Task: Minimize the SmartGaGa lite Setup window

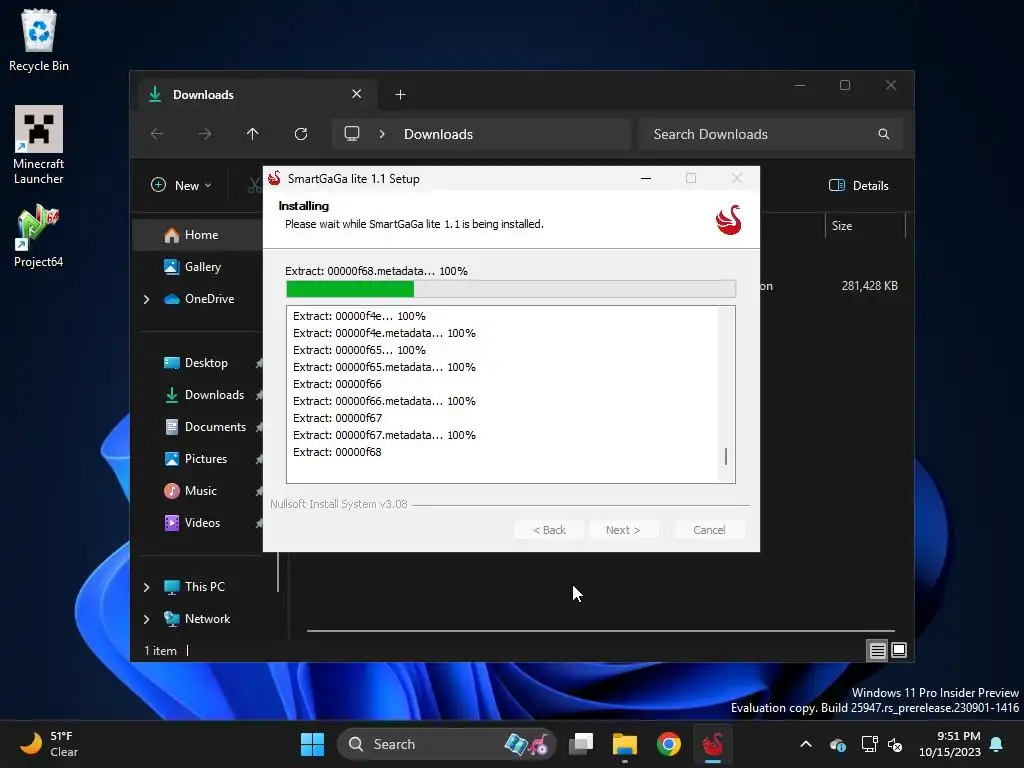Action: click(646, 178)
